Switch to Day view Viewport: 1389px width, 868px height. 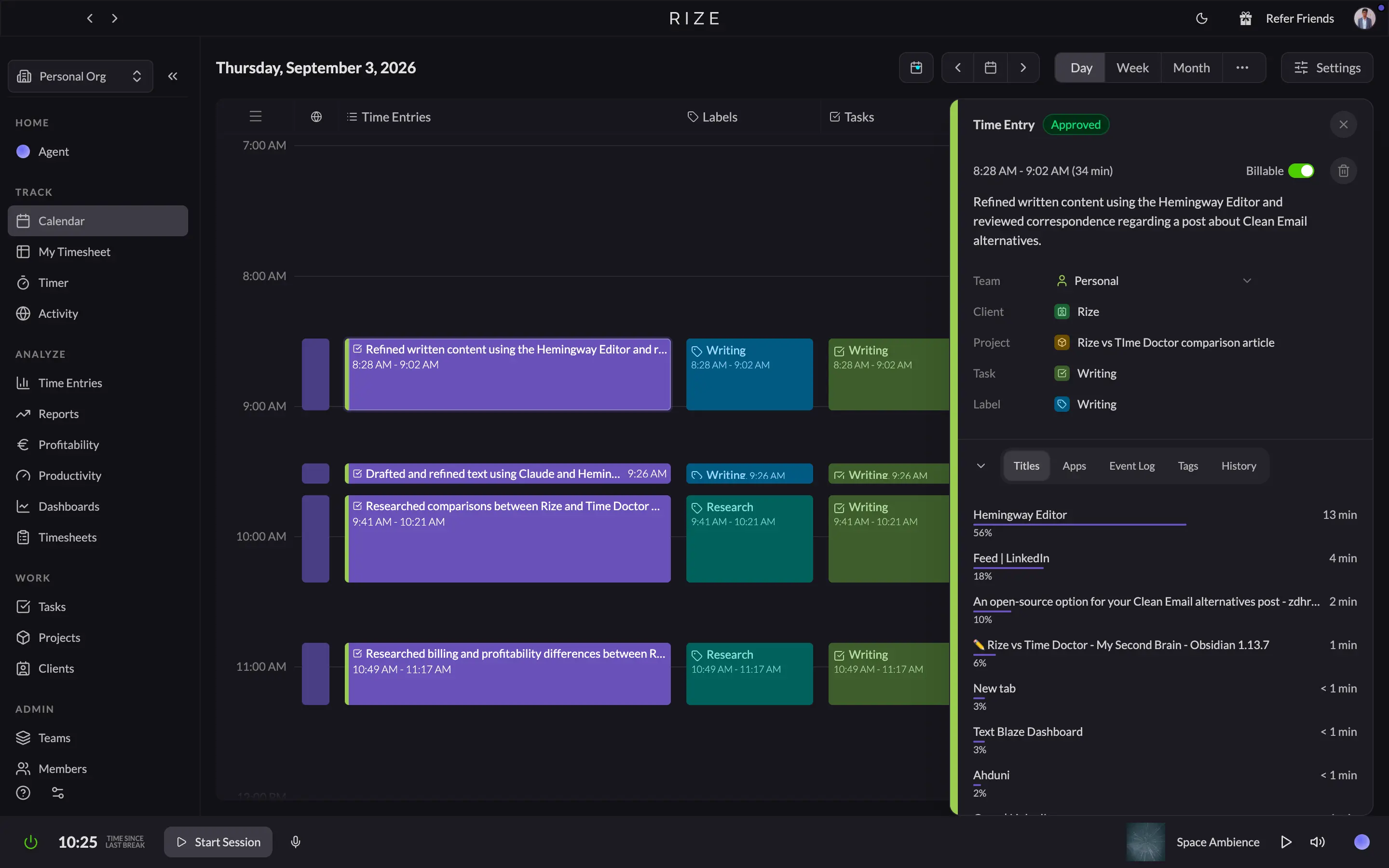(x=1081, y=68)
